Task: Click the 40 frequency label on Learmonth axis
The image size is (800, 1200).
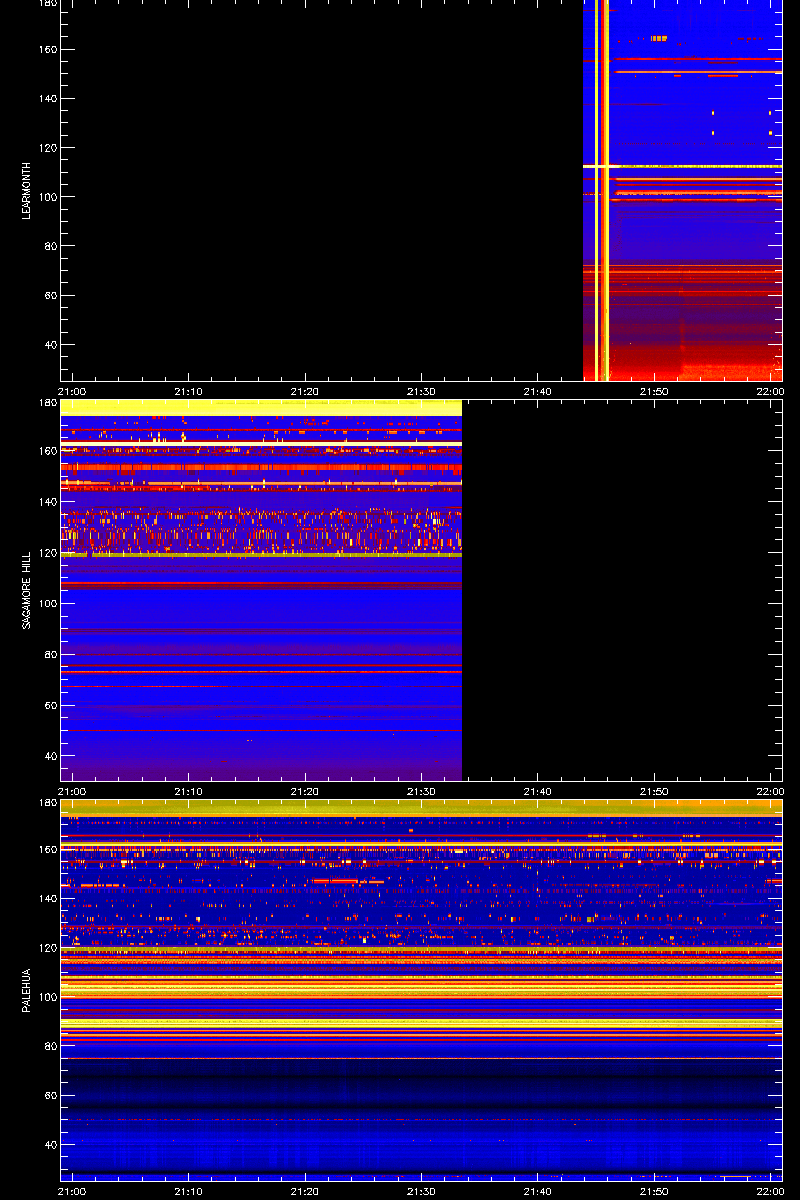Action: [52, 345]
